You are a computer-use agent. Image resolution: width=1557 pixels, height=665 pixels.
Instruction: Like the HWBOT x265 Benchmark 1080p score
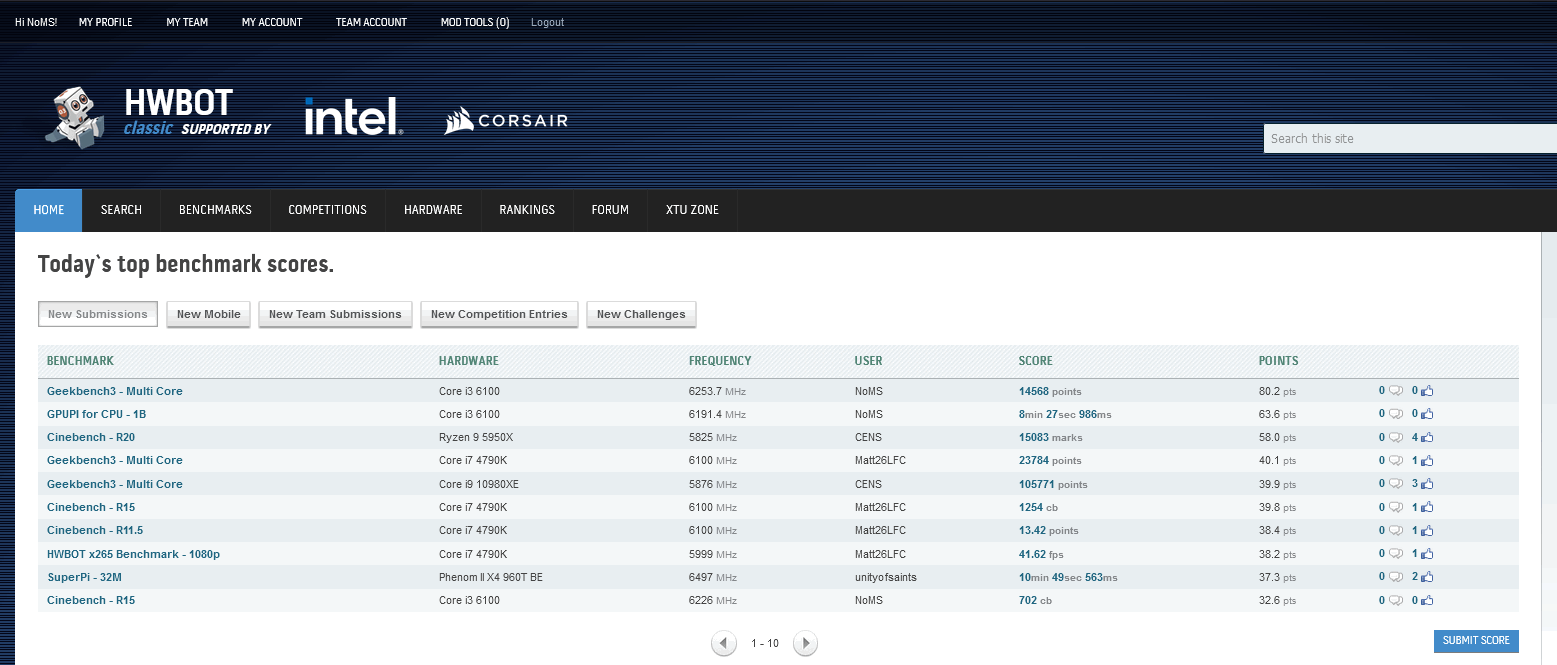pos(1426,554)
